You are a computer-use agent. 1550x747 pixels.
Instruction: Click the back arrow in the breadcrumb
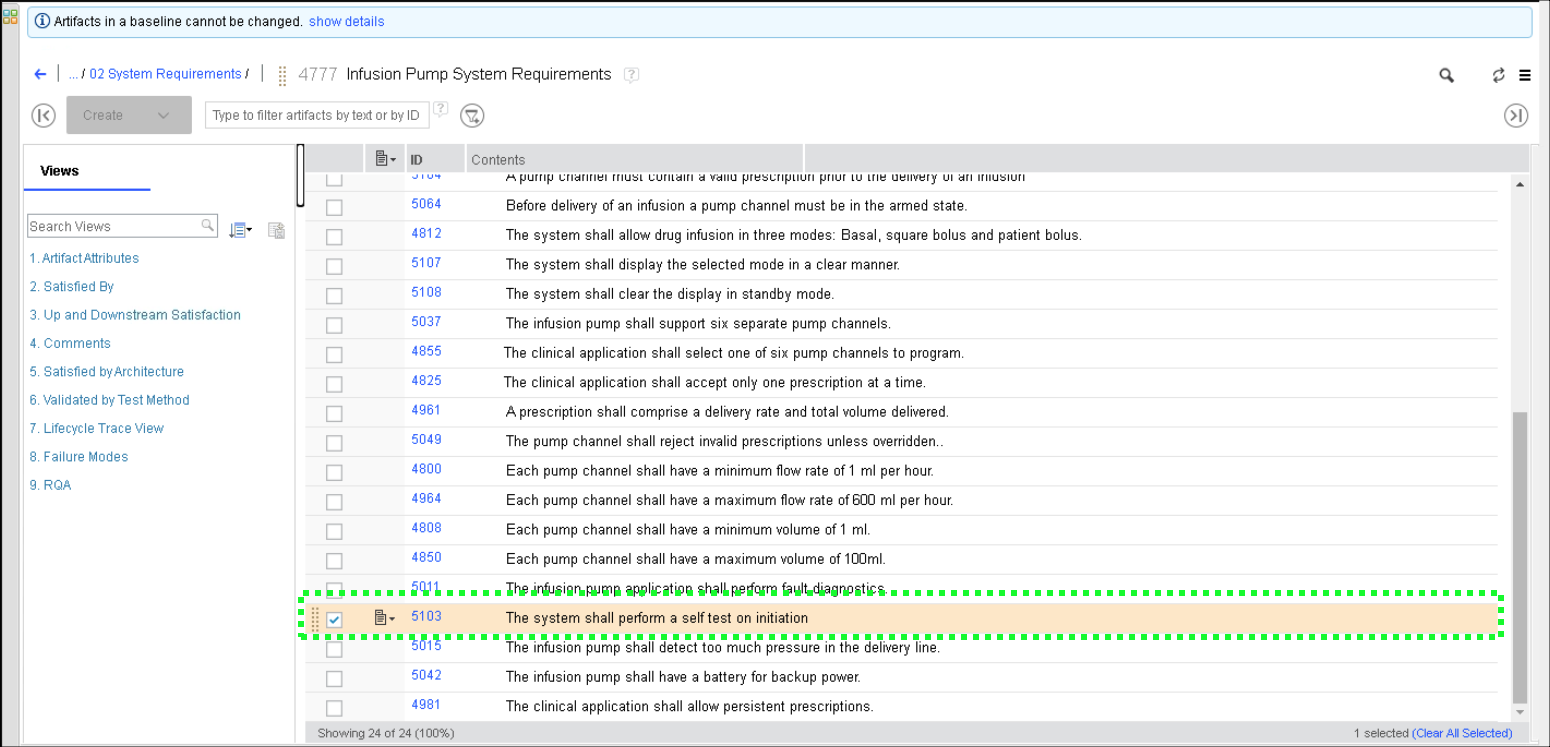[x=40, y=74]
